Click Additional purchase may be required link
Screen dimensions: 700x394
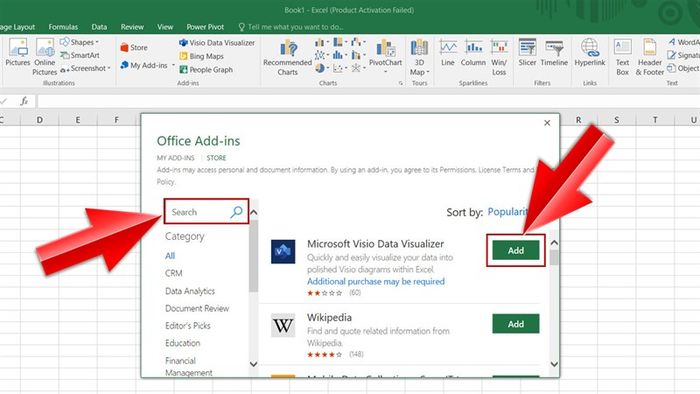[x=376, y=282]
